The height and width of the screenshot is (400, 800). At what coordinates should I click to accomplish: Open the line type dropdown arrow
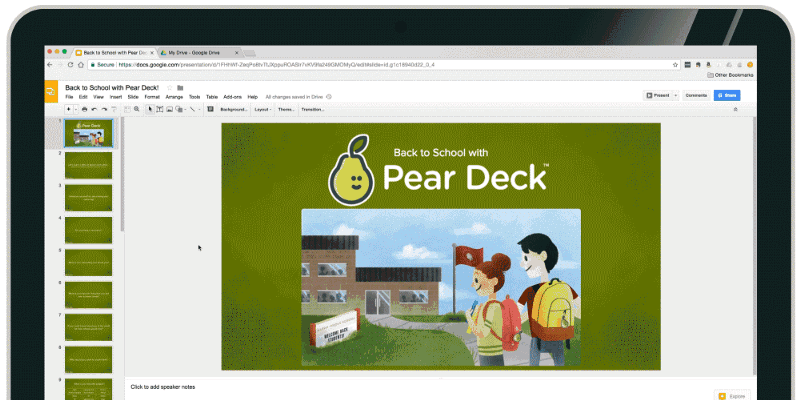[x=199, y=109]
